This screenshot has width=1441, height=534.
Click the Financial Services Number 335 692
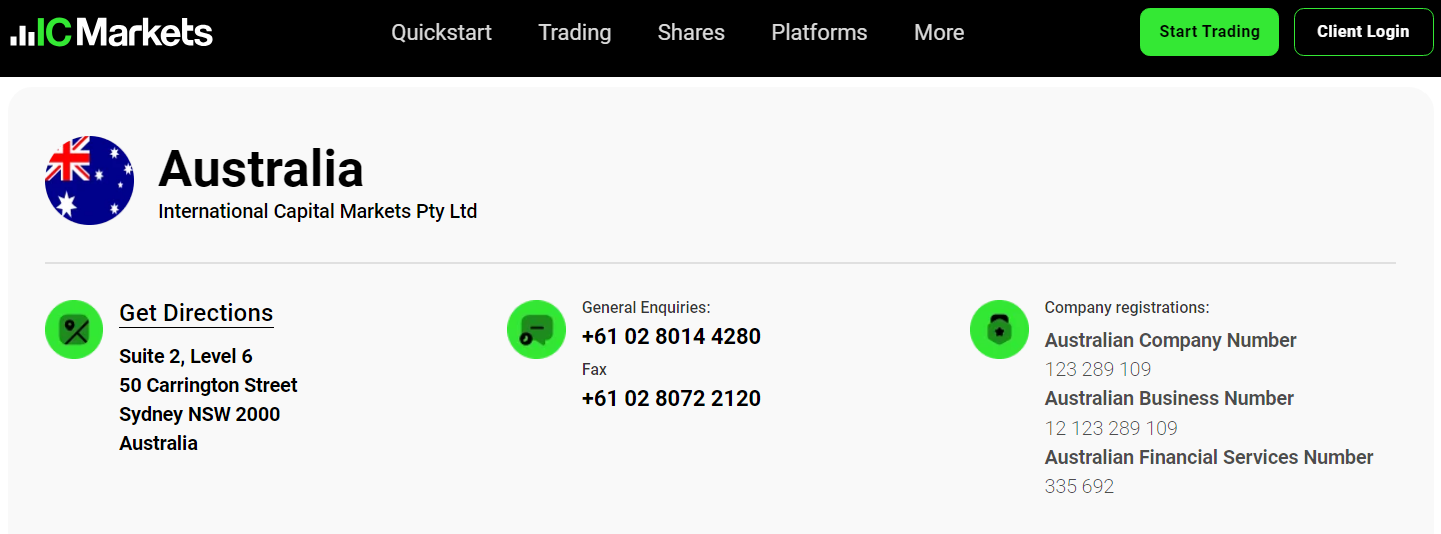[1079, 486]
